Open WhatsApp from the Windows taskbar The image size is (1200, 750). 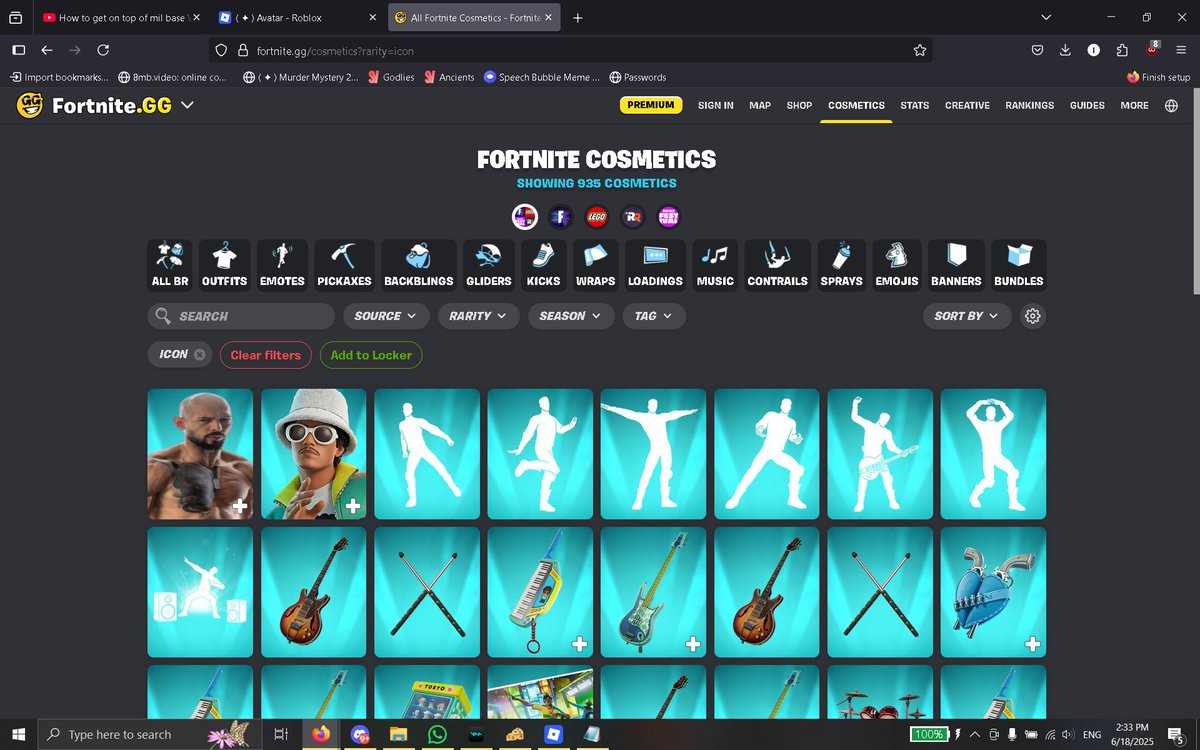click(x=437, y=734)
